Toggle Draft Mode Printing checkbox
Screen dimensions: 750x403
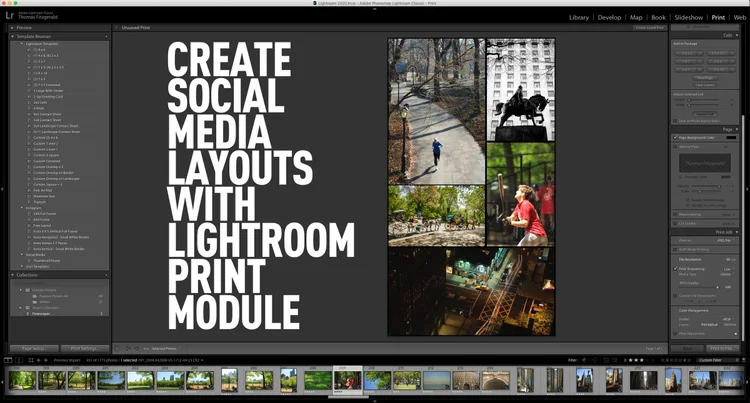click(x=675, y=250)
